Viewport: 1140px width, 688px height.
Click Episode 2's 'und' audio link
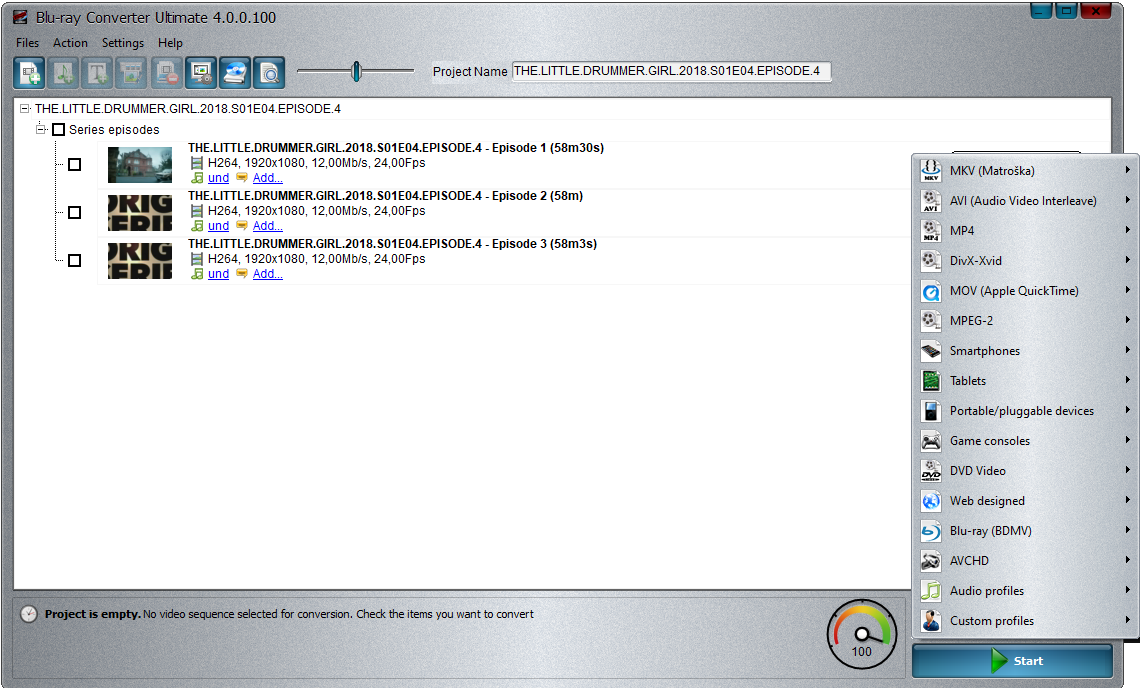coord(218,225)
